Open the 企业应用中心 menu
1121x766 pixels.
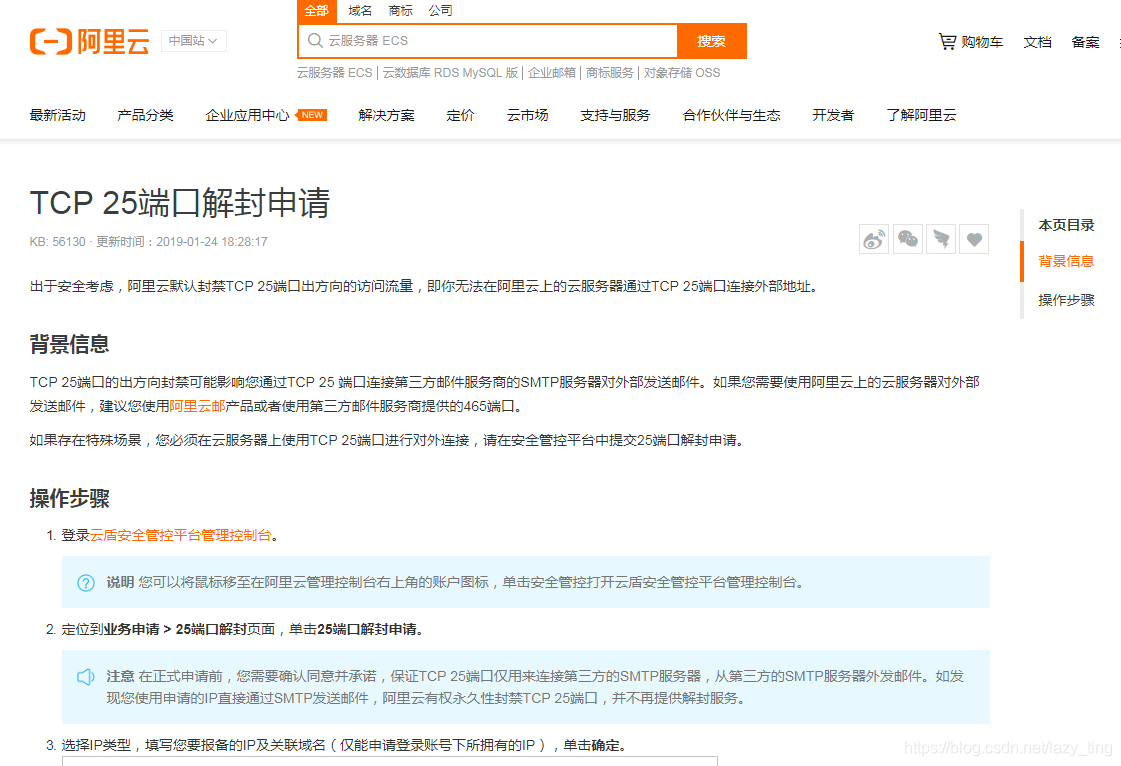(x=247, y=115)
